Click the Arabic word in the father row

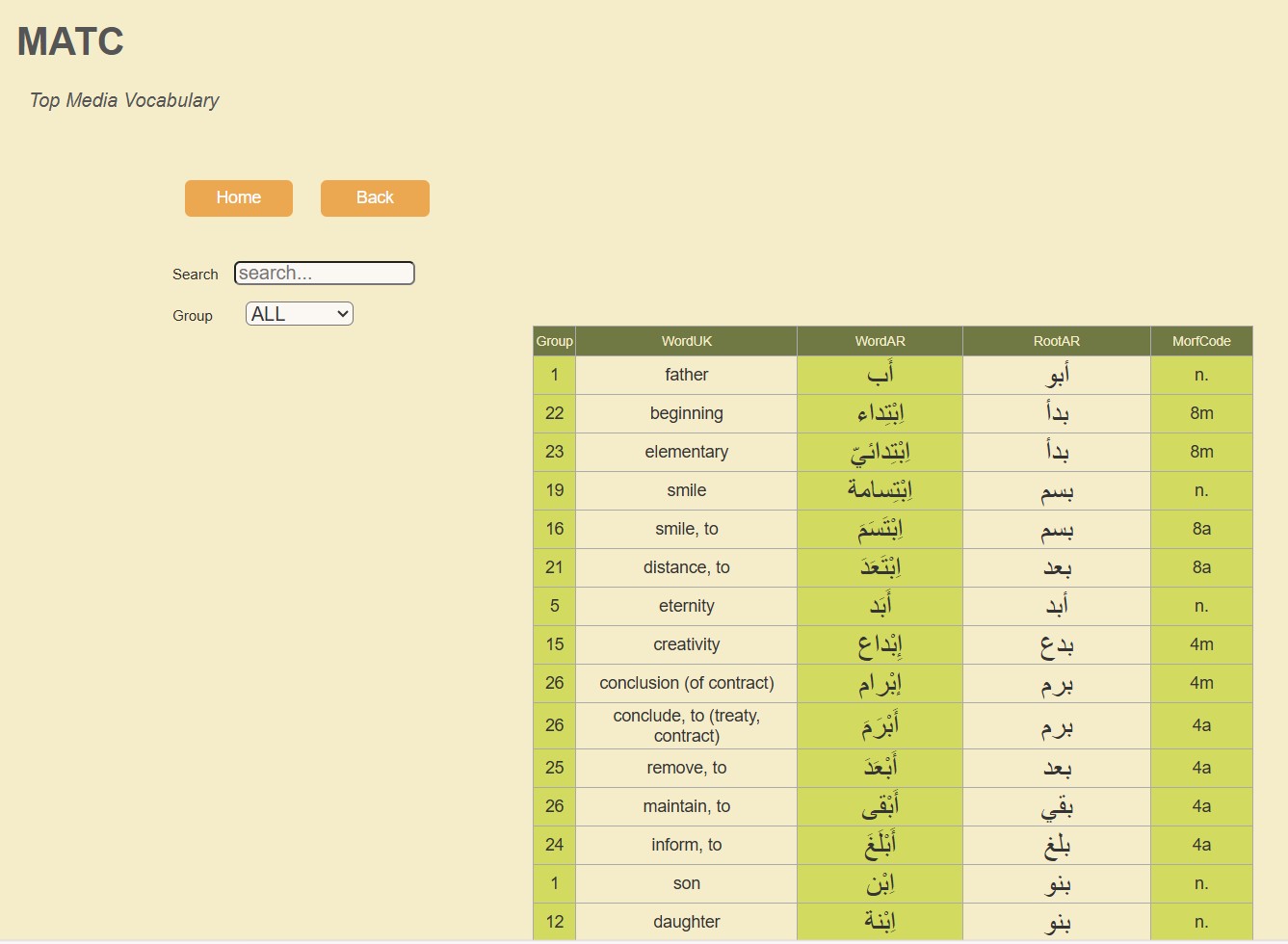point(881,375)
